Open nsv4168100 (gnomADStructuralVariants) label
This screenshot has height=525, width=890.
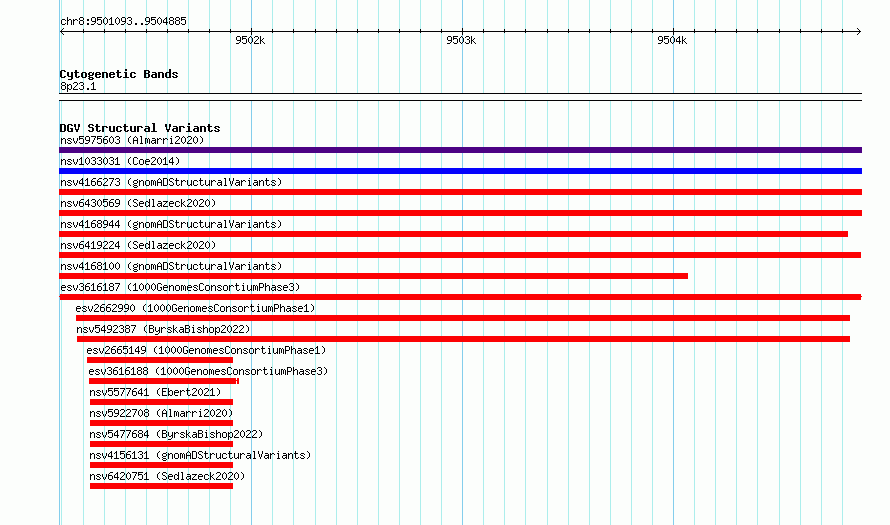(171, 266)
